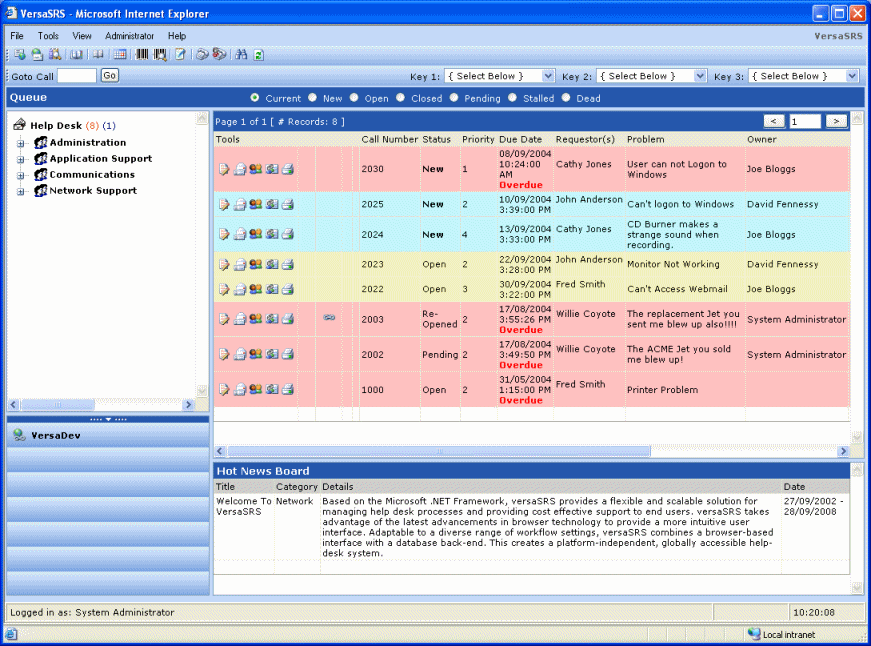871x646 pixels.
Task: Click the binoculars find icon
Action: (241, 54)
